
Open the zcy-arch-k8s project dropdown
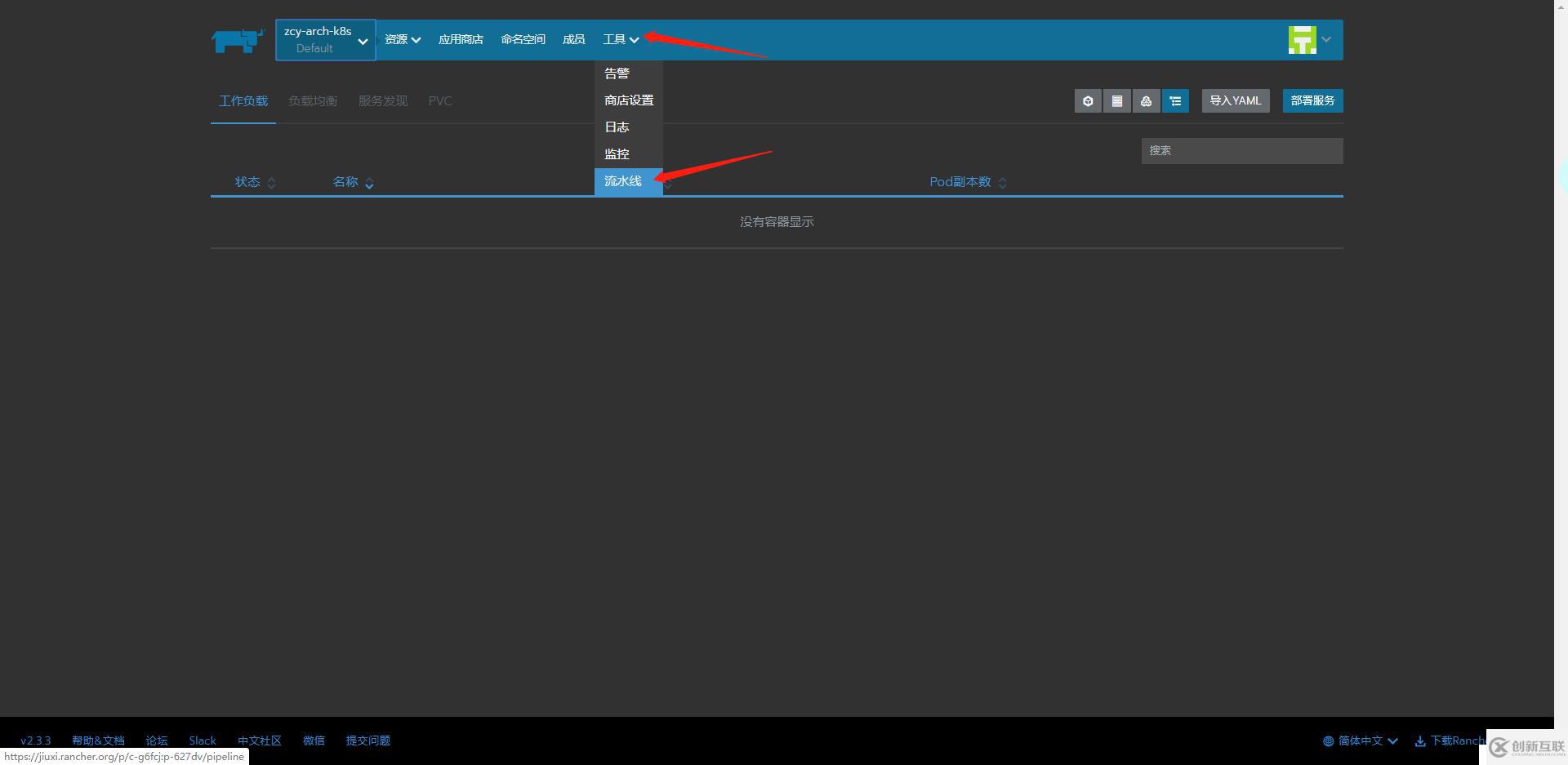point(325,39)
